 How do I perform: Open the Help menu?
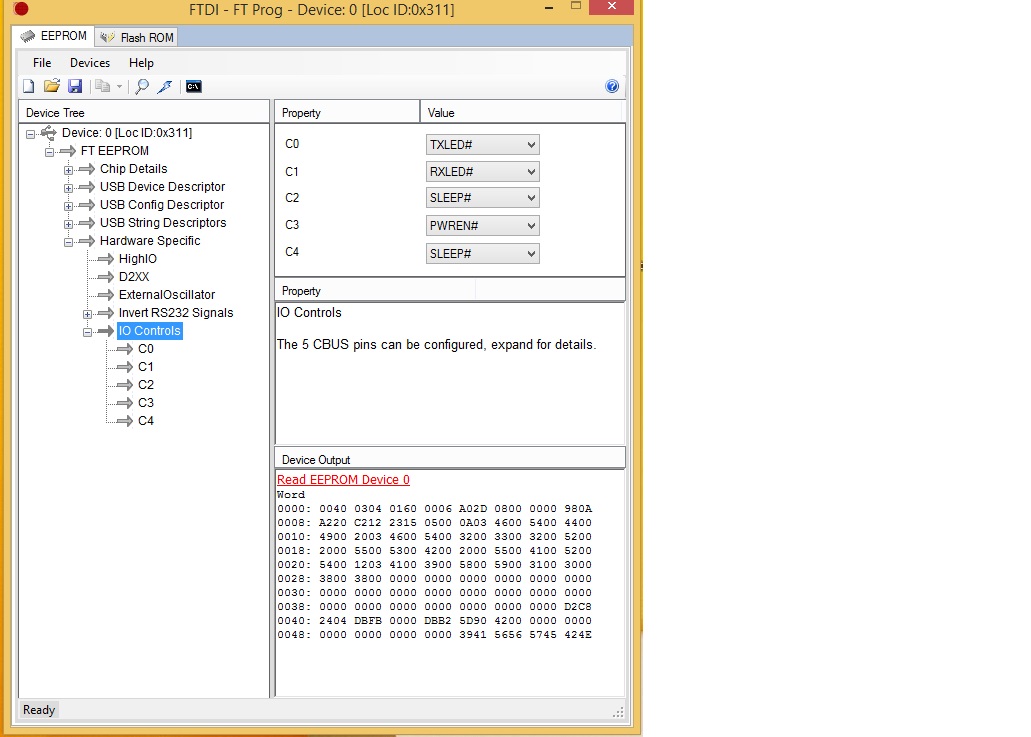pos(141,62)
